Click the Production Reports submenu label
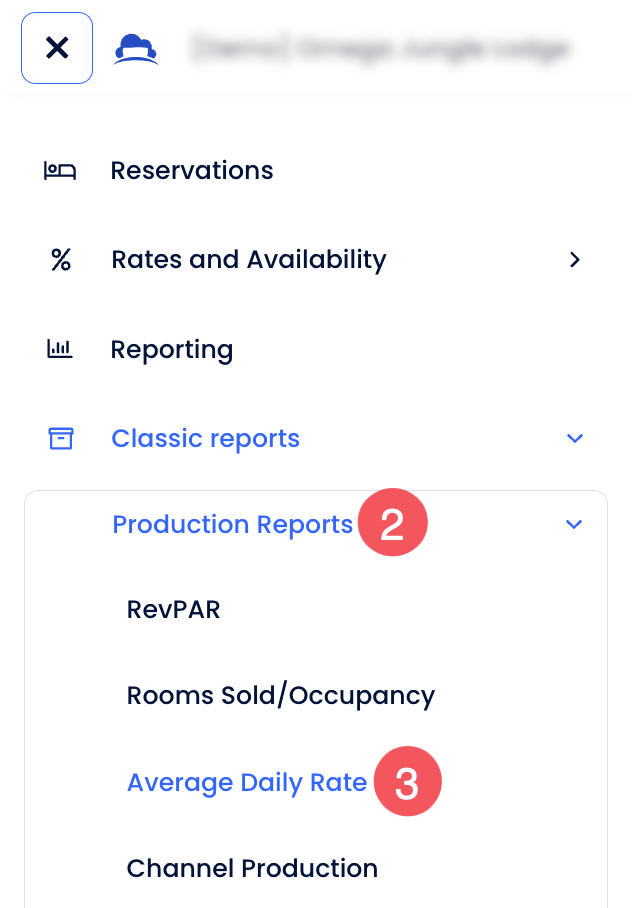 tap(233, 524)
